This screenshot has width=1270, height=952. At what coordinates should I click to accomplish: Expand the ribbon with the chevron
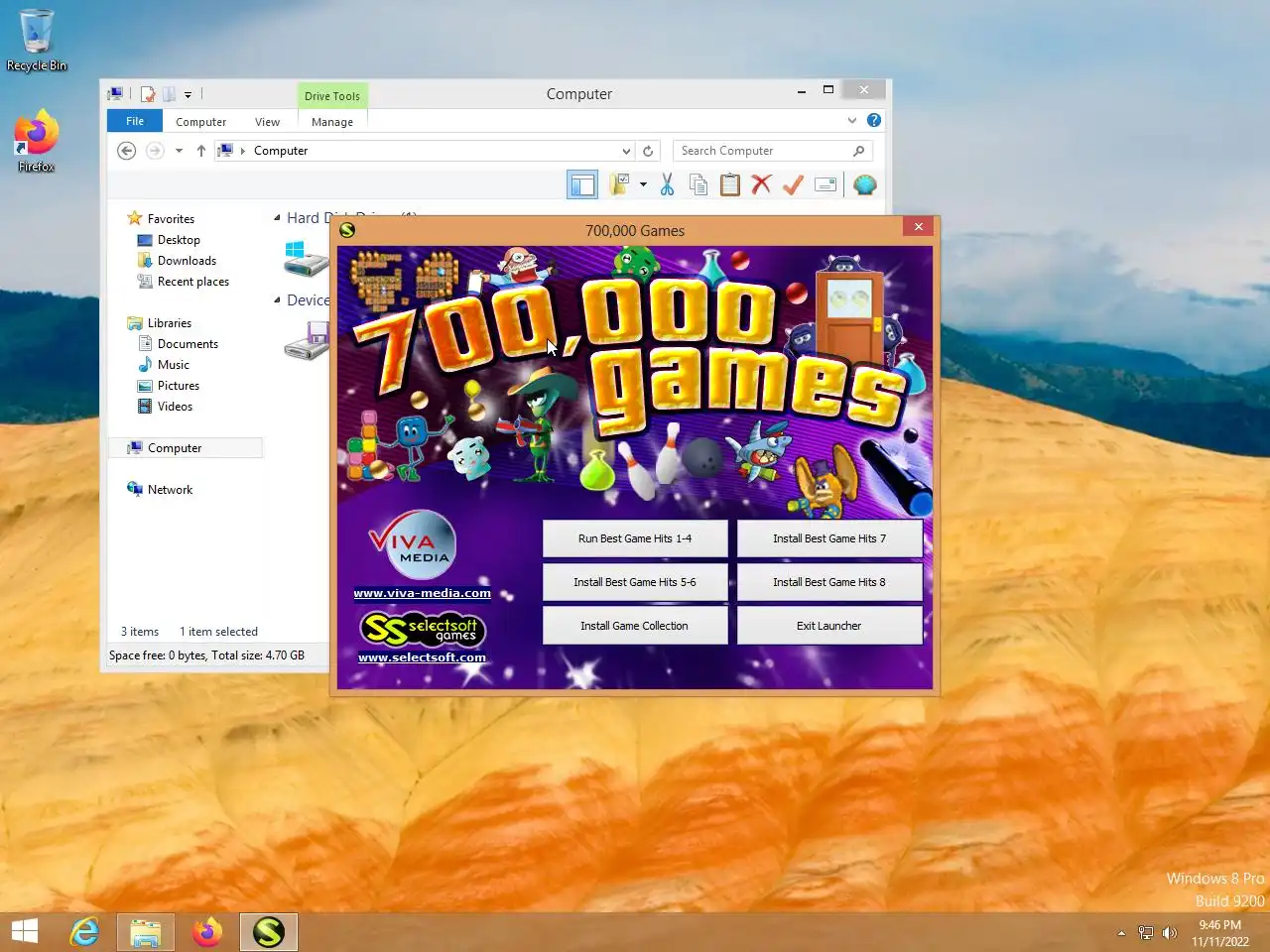(x=851, y=121)
